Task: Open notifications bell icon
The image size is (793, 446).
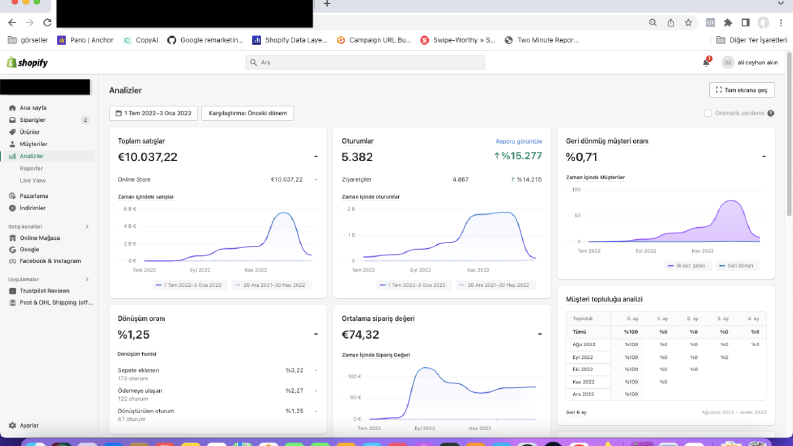Action: point(707,62)
